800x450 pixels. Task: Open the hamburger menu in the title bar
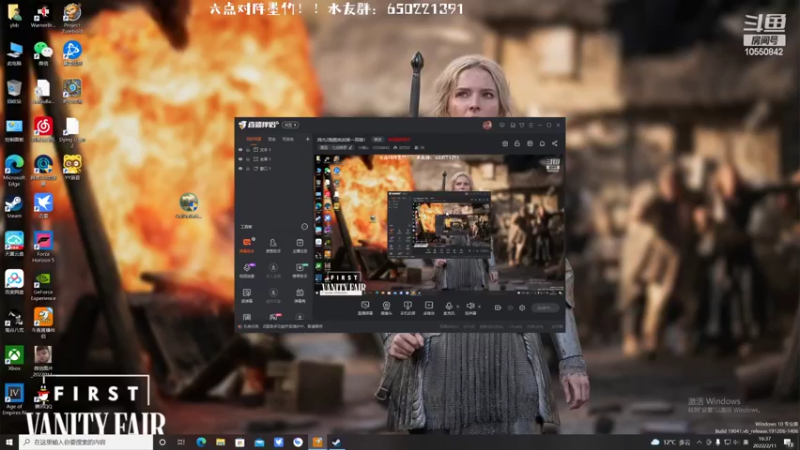[x=531, y=125]
